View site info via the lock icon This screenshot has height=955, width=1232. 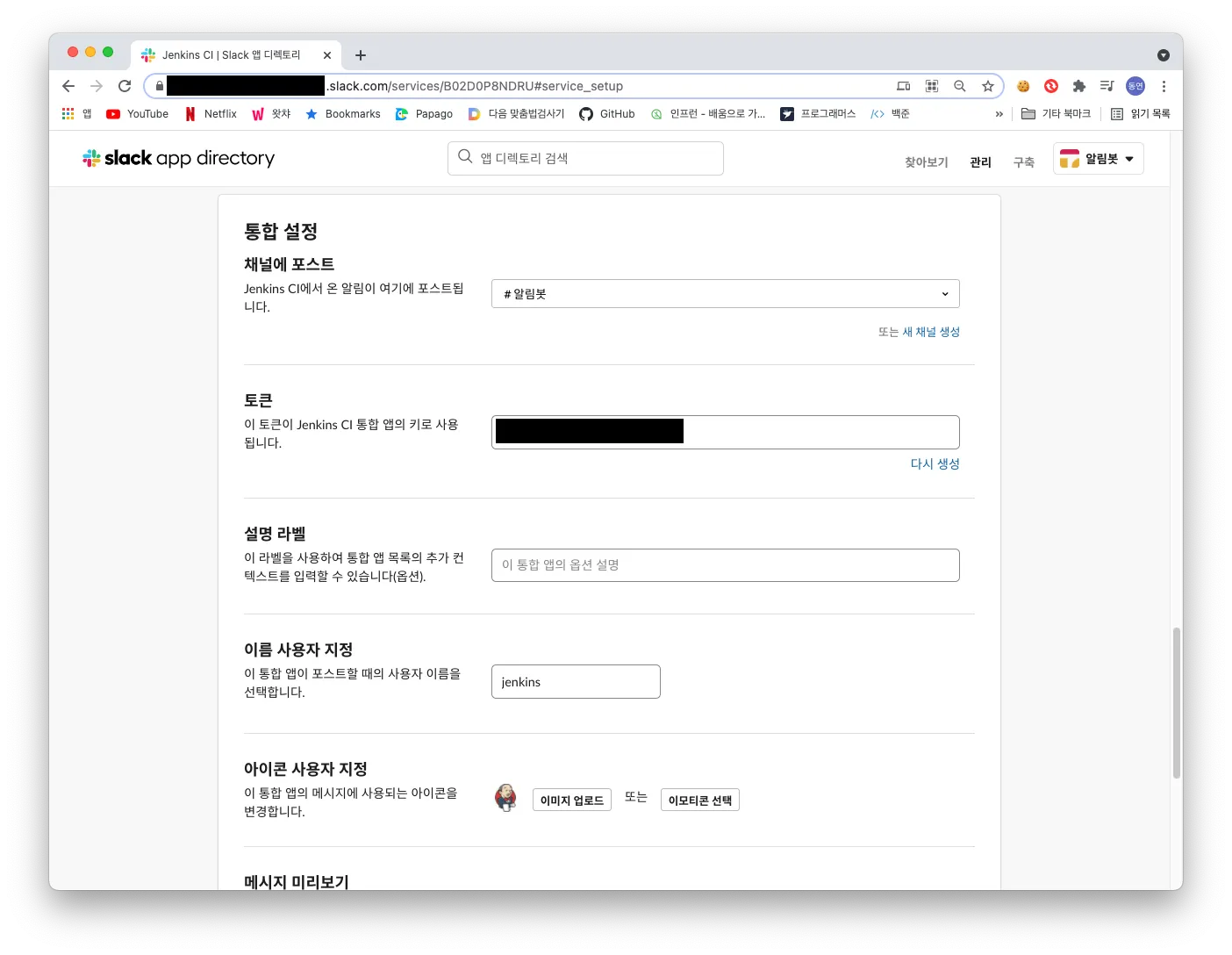click(x=159, y=86)
